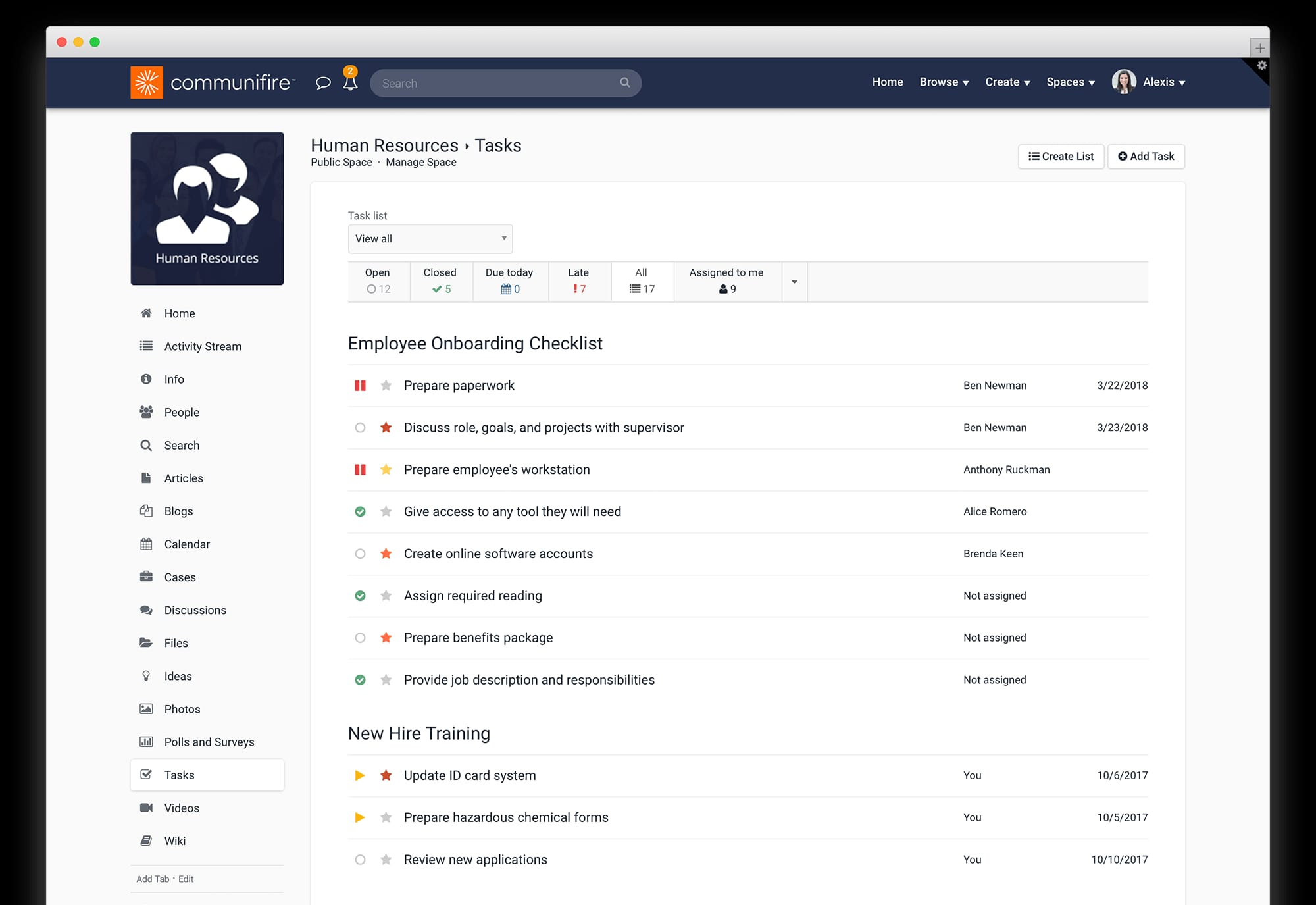Open the Manage Space link
This screenshot has height=905, width=1316.
click(421, 163)
